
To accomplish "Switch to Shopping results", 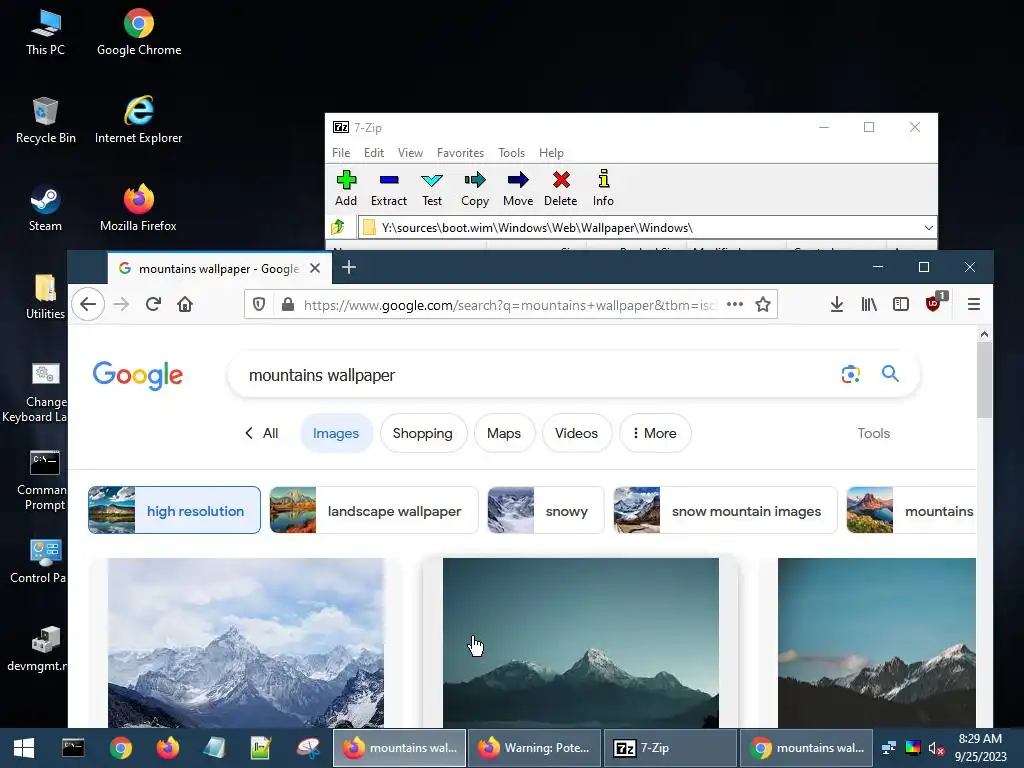I will point(423,433).
